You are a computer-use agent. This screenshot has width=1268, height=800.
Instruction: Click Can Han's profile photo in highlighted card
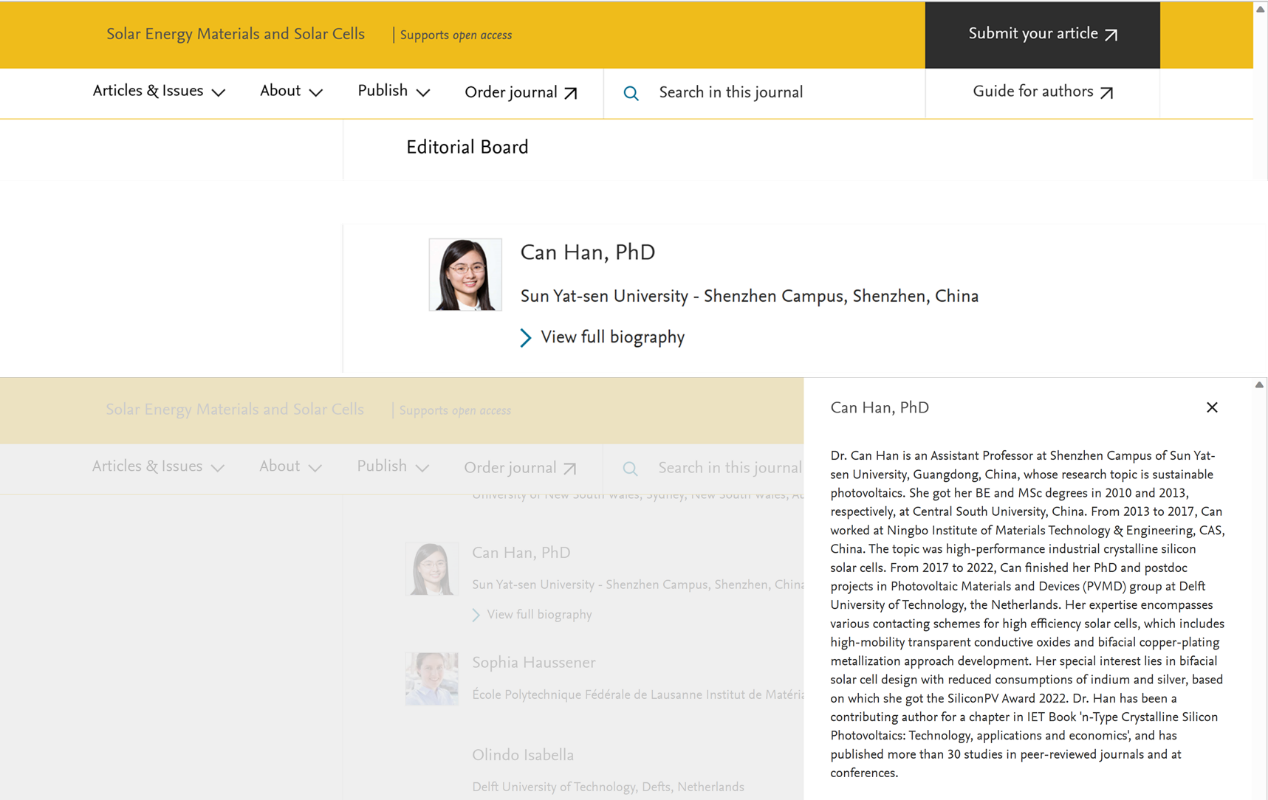tap(465, 275)
